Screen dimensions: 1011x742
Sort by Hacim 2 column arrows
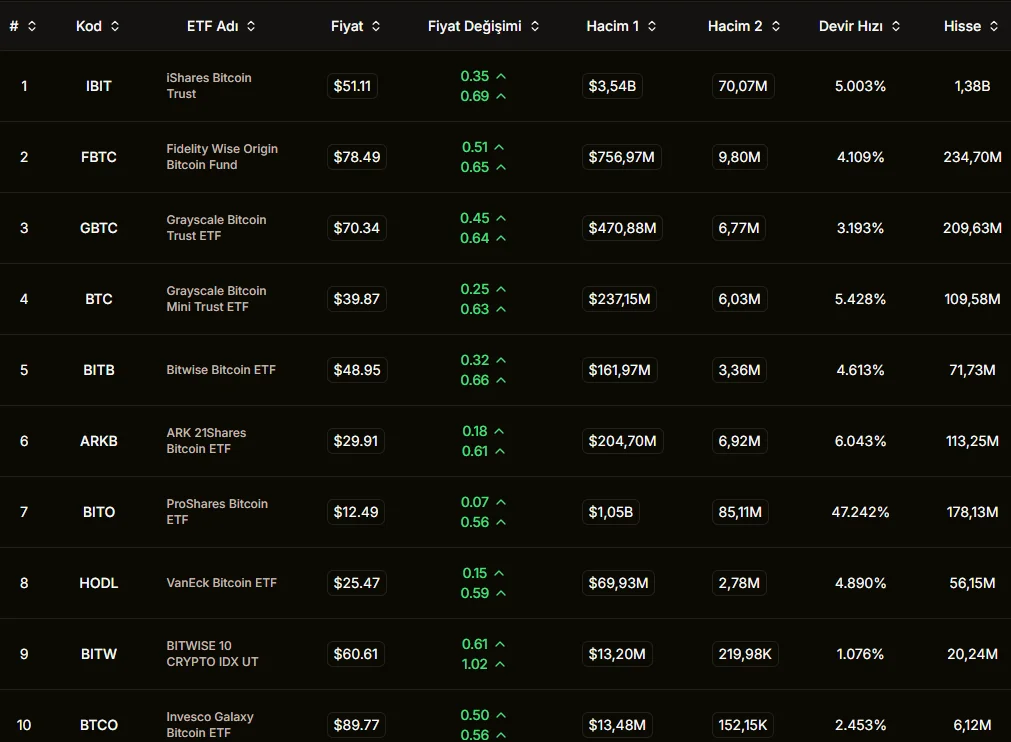(x=776, y=26)
